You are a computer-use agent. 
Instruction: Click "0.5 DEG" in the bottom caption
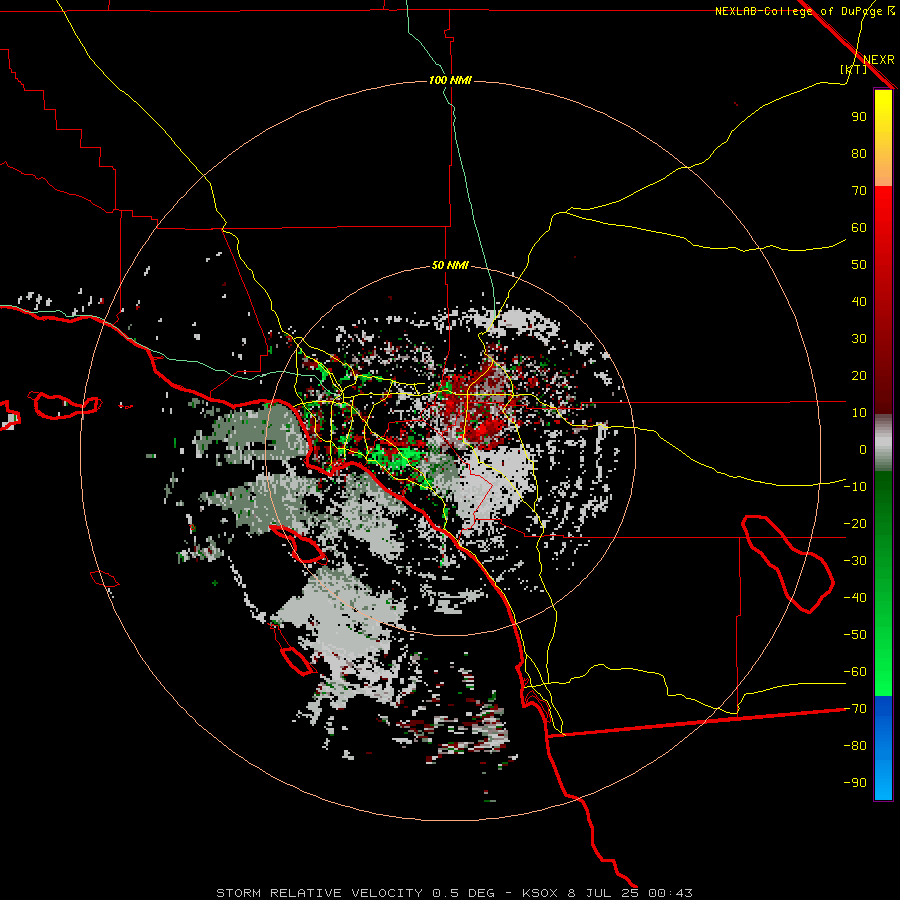coord(463,893)
